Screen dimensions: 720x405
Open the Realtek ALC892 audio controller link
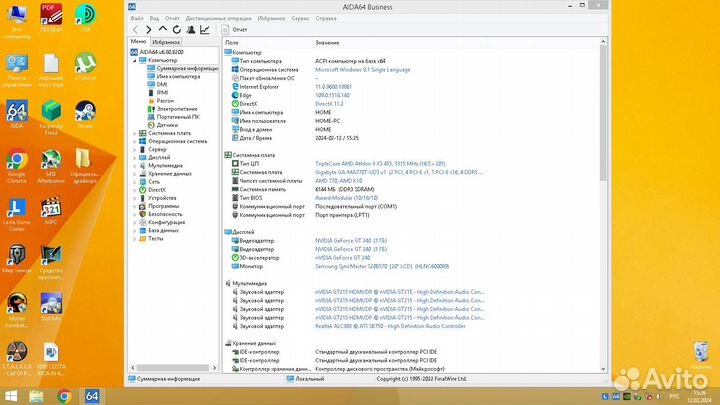coord(390,326)
